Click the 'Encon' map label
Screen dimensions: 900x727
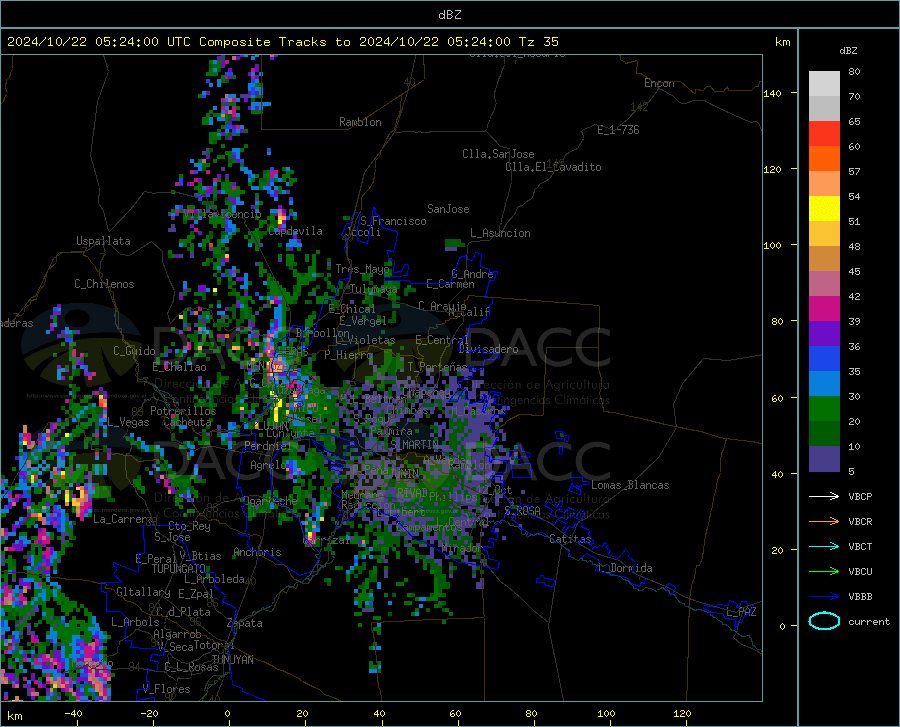tap(659, 83)
